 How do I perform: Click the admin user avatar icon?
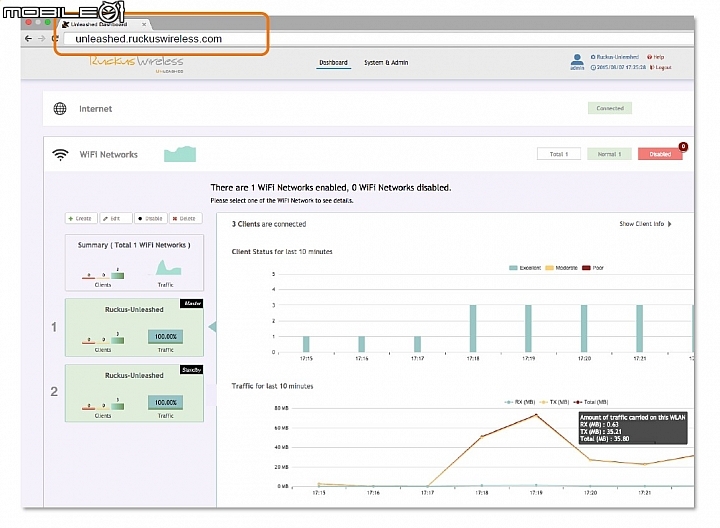(577, 60)
